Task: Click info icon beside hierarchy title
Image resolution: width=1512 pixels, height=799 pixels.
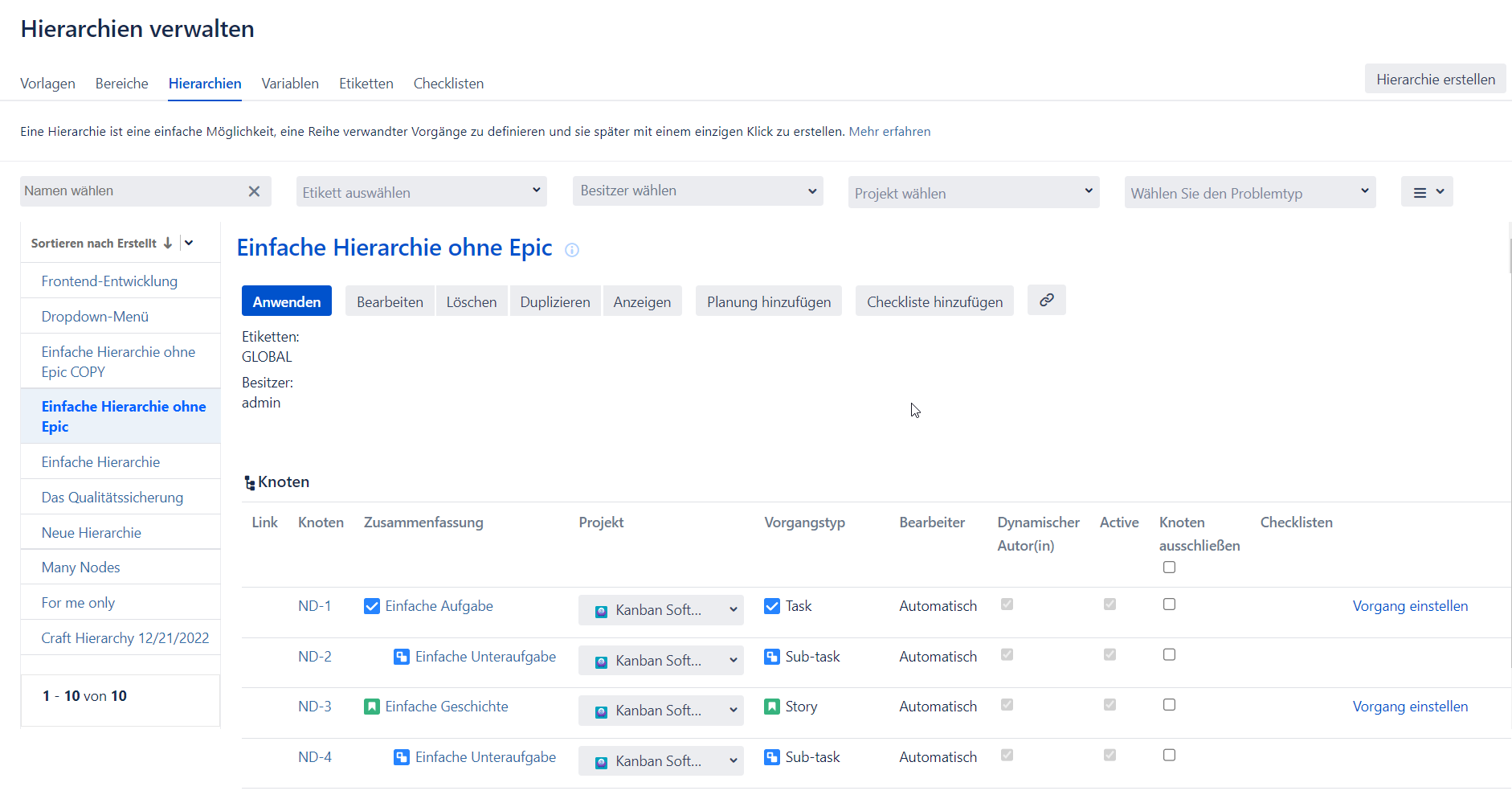Action: (572, 250)
